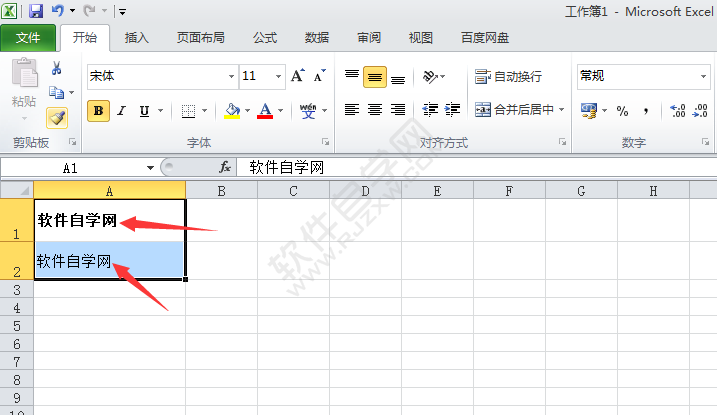
Task: Open the 数字 group dialog launcher
Action: (706, 142)
